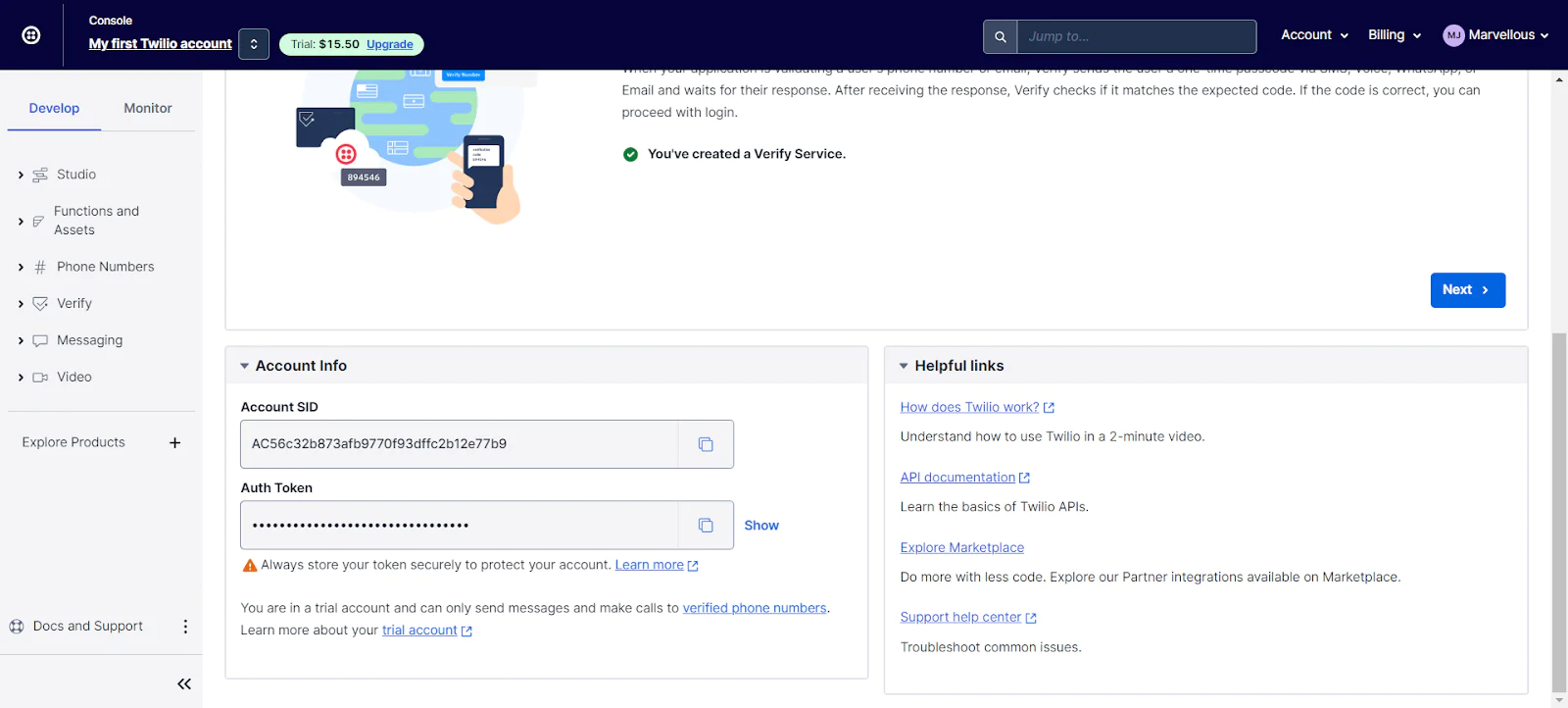The image size is (1568, 708).
Task: Open Functions and Assets item
Action: (x=96, y=221)
